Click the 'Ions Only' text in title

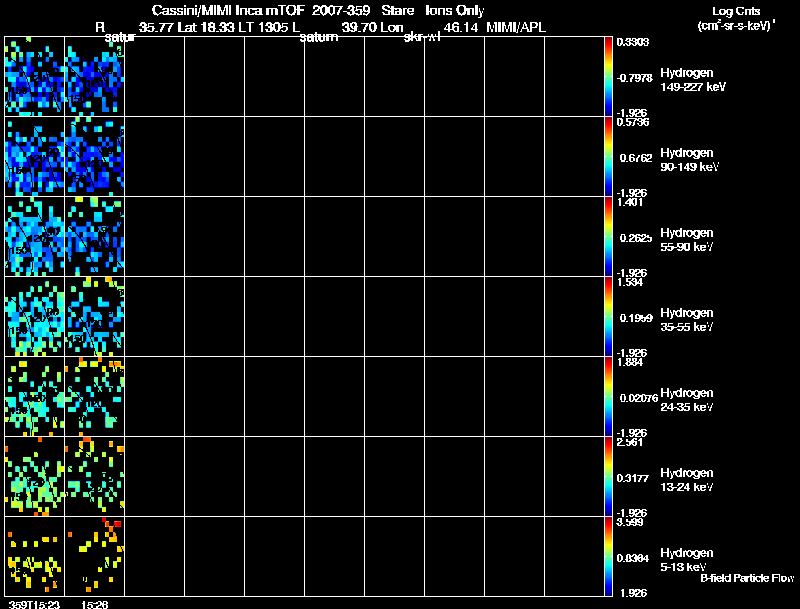point(455,11)
